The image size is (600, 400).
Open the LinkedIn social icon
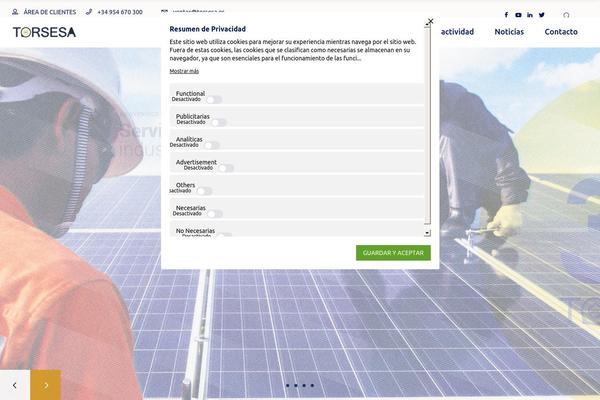click(530, 15)
